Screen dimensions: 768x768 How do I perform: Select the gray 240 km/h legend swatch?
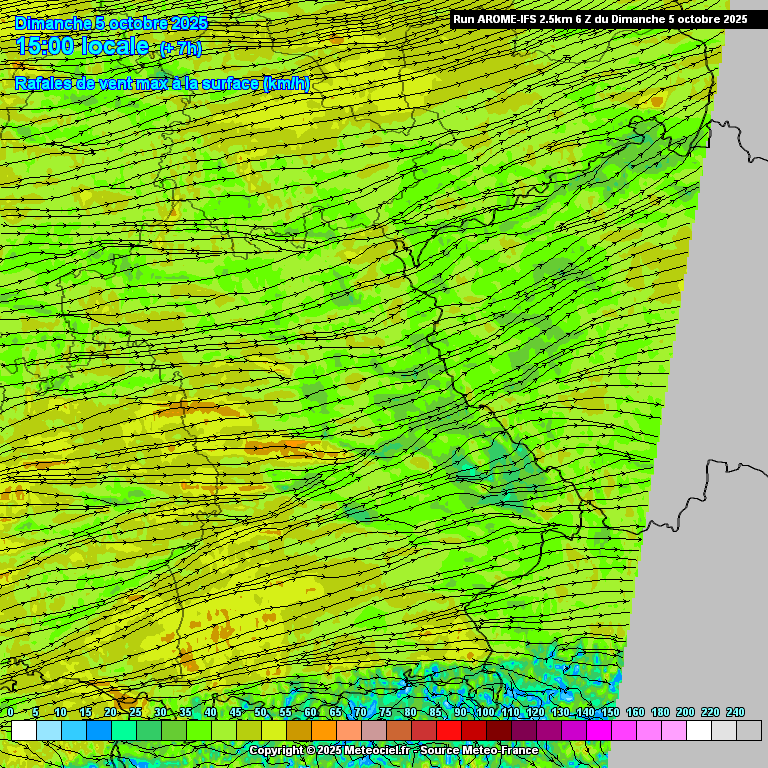click(x=749, y=731)
